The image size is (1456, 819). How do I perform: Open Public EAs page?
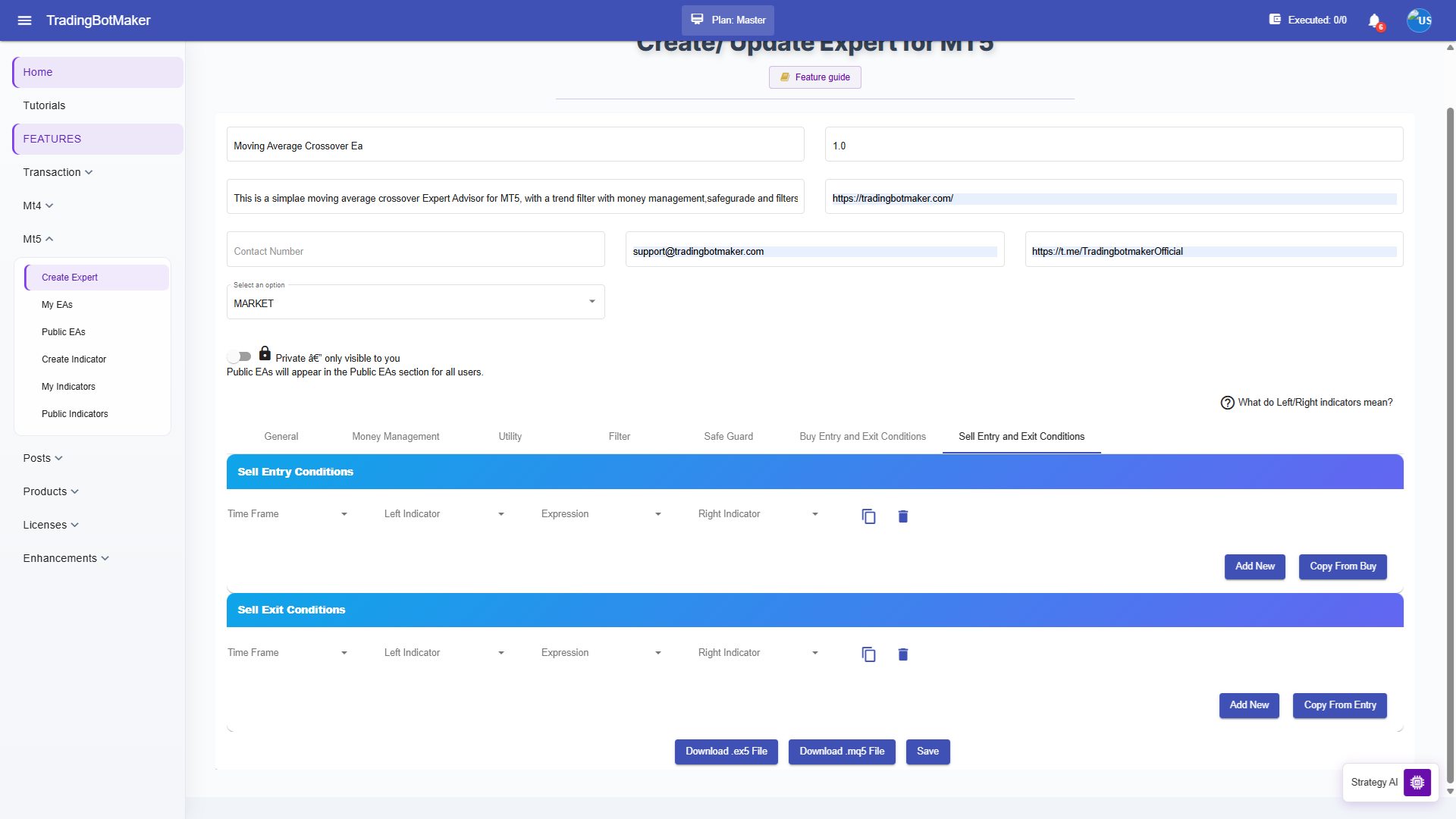pyautogui.click(x=96, y=332)
